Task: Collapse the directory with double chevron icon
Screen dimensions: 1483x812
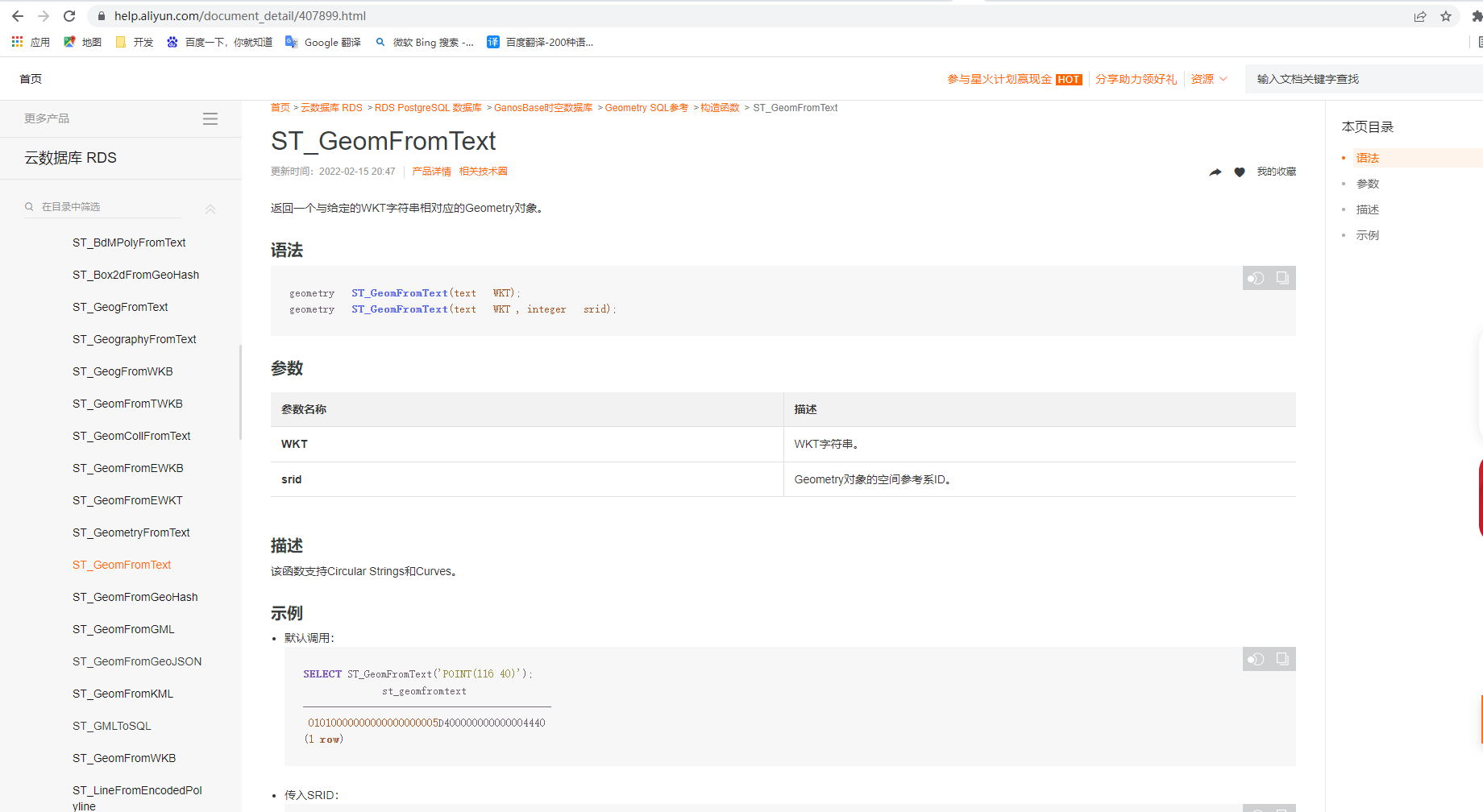Action: pos(210,209)
